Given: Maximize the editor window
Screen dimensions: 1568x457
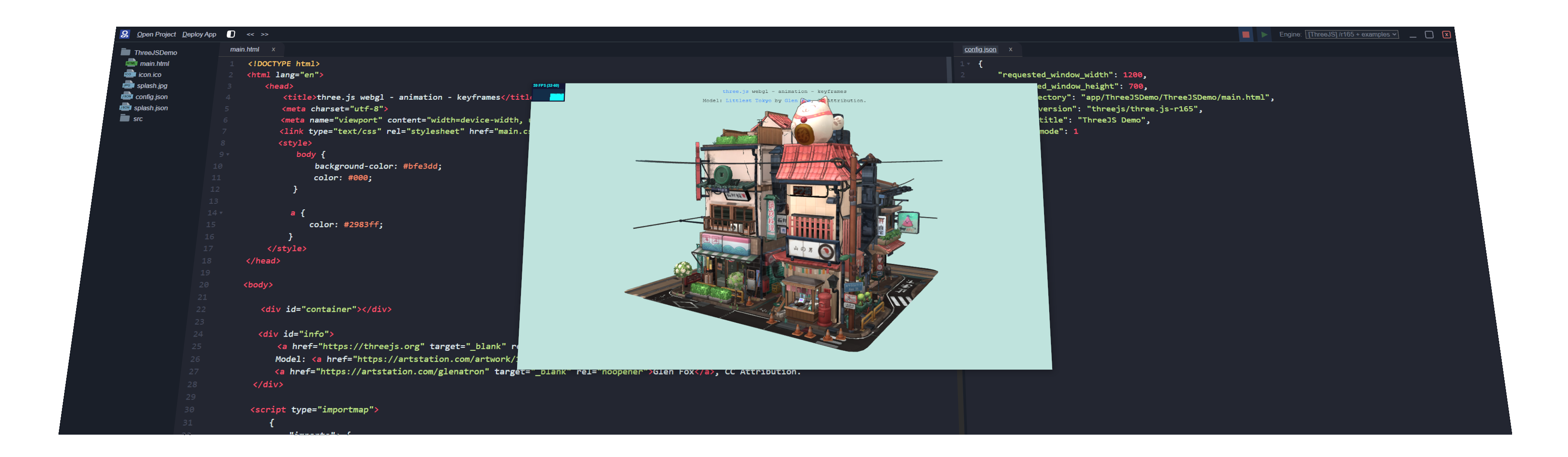Looking at the screenshot, I should click(x=1429, y=35).
